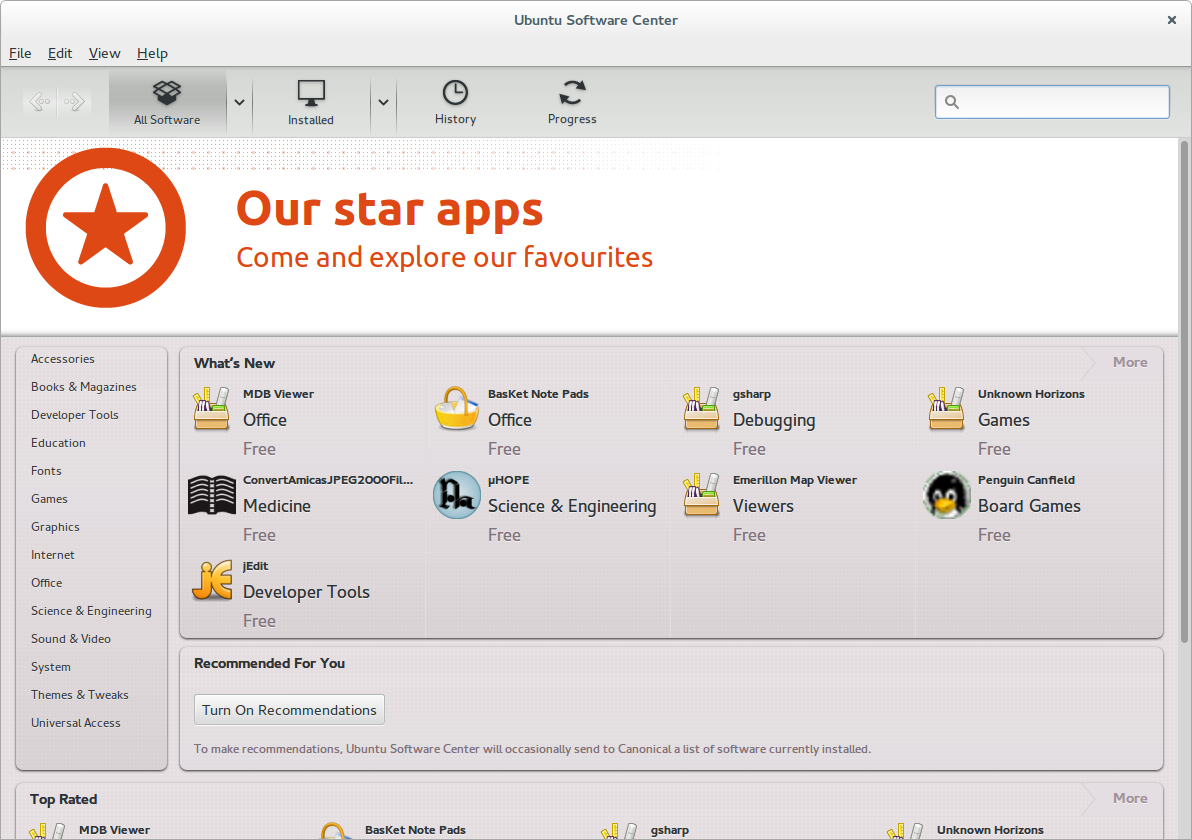The width and height of the screenshot is (1192, 840).
Task: Select the 'µHOPE' app title
Action: click(x=509, y=480)
